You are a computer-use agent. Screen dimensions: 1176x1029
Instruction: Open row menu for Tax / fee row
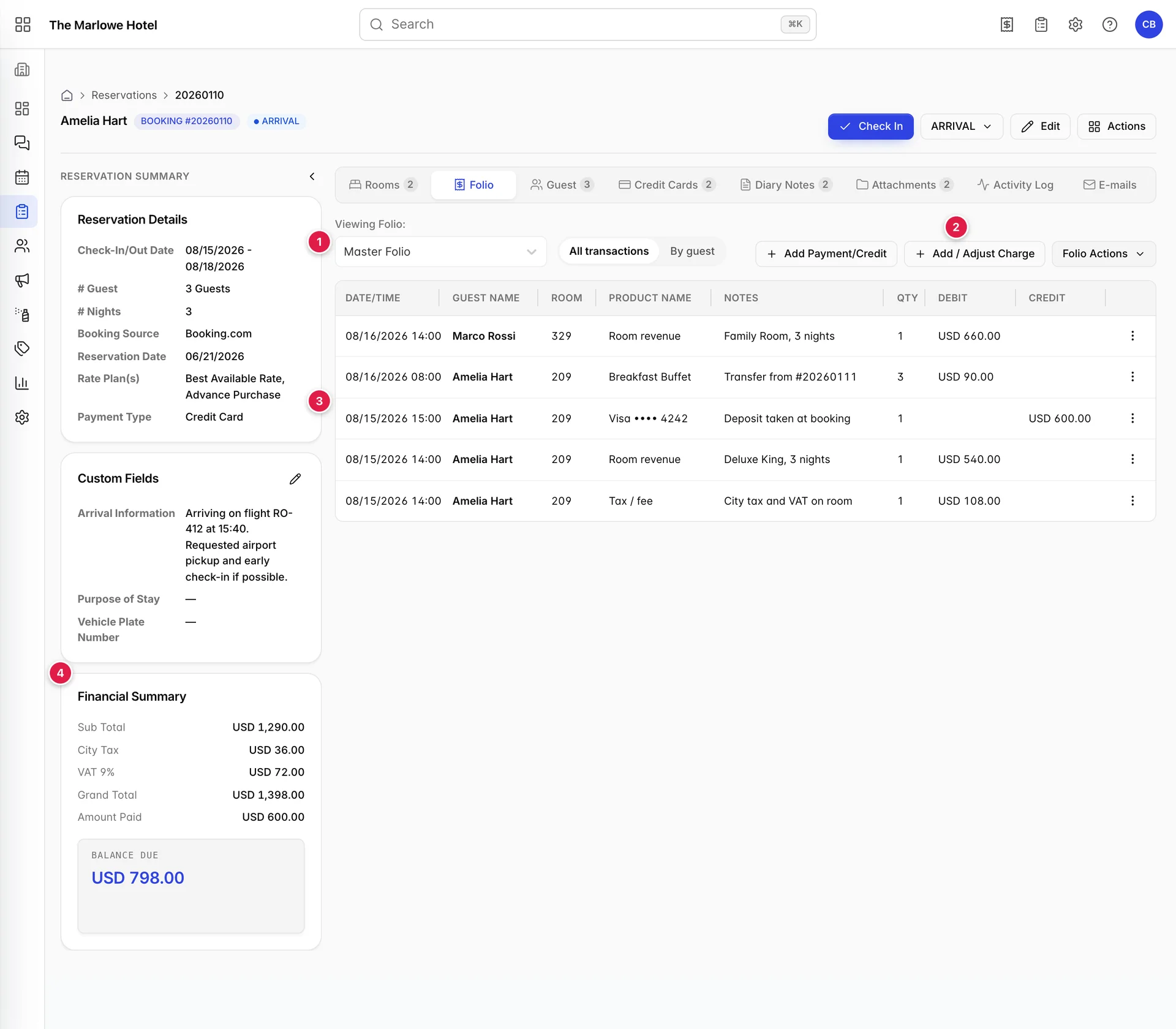tap(1133, 501)
